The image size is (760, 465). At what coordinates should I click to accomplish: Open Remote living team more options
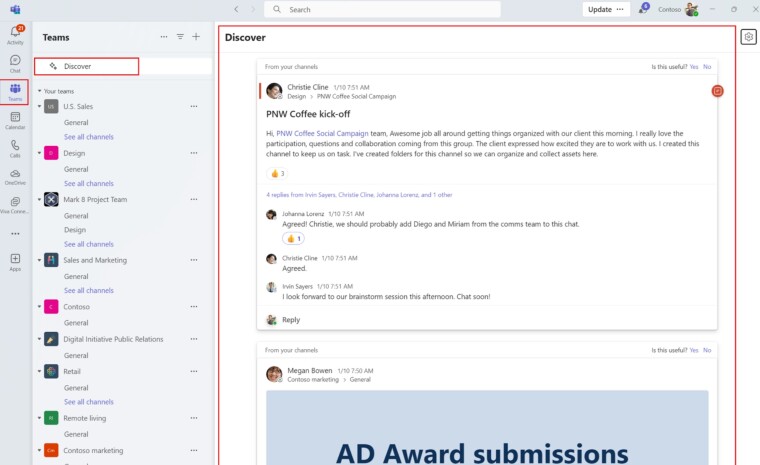coord(194,418)
